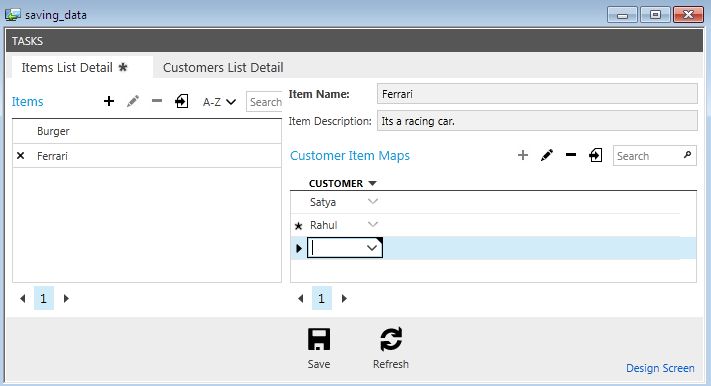The image size is (711, 386).
Task: Add a new item in Items list
Action: [109, 101]
